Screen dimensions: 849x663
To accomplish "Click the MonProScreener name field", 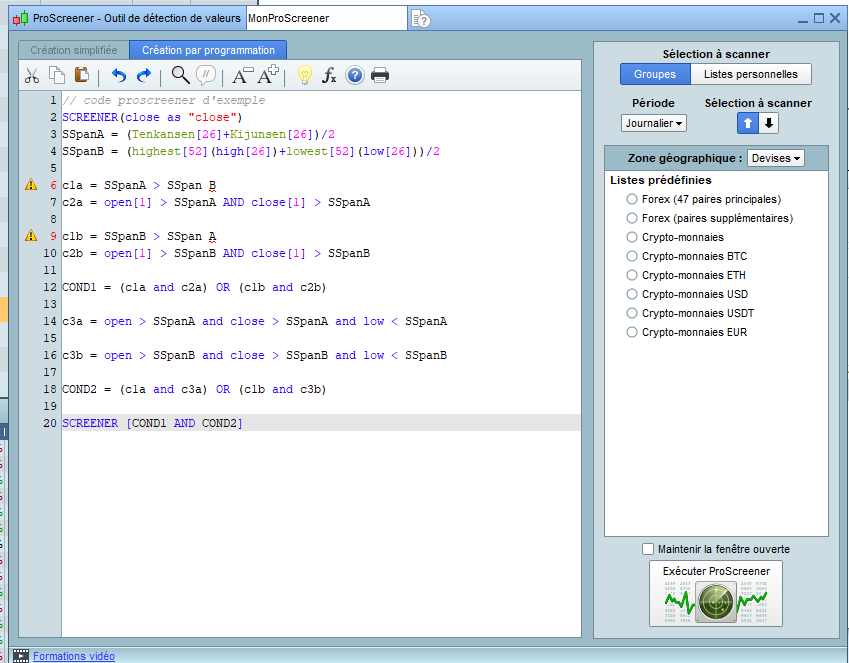I will tap(325, 18).
